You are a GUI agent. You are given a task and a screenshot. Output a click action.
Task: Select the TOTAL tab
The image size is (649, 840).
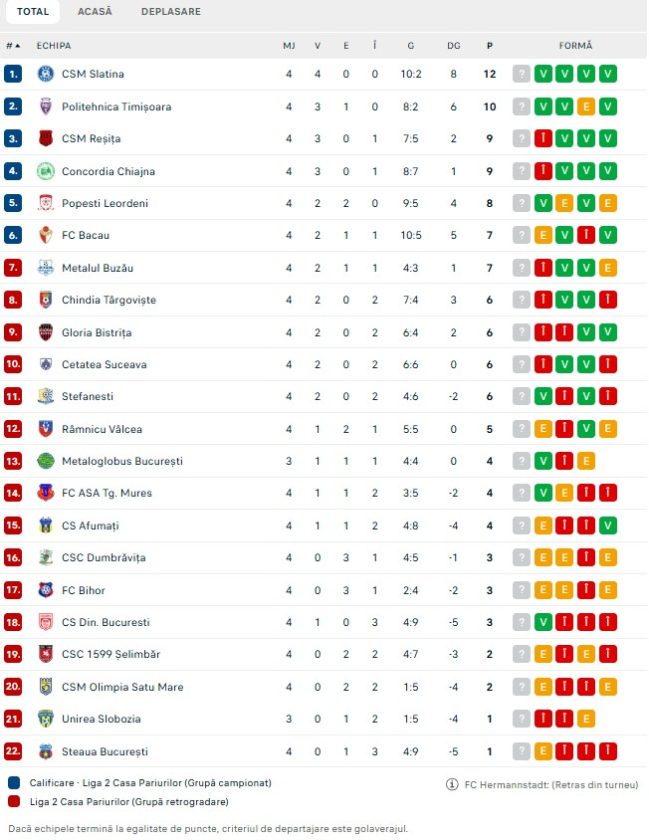coord(33,11)
